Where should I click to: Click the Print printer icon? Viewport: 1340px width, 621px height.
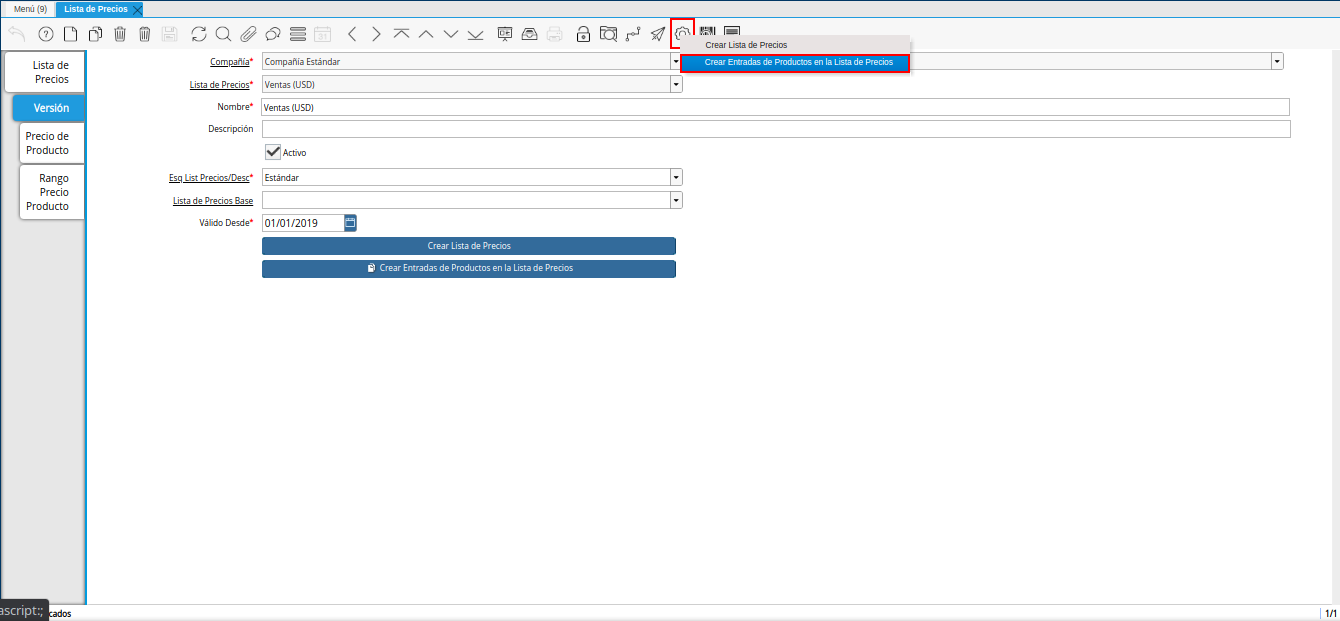(554, 34)
